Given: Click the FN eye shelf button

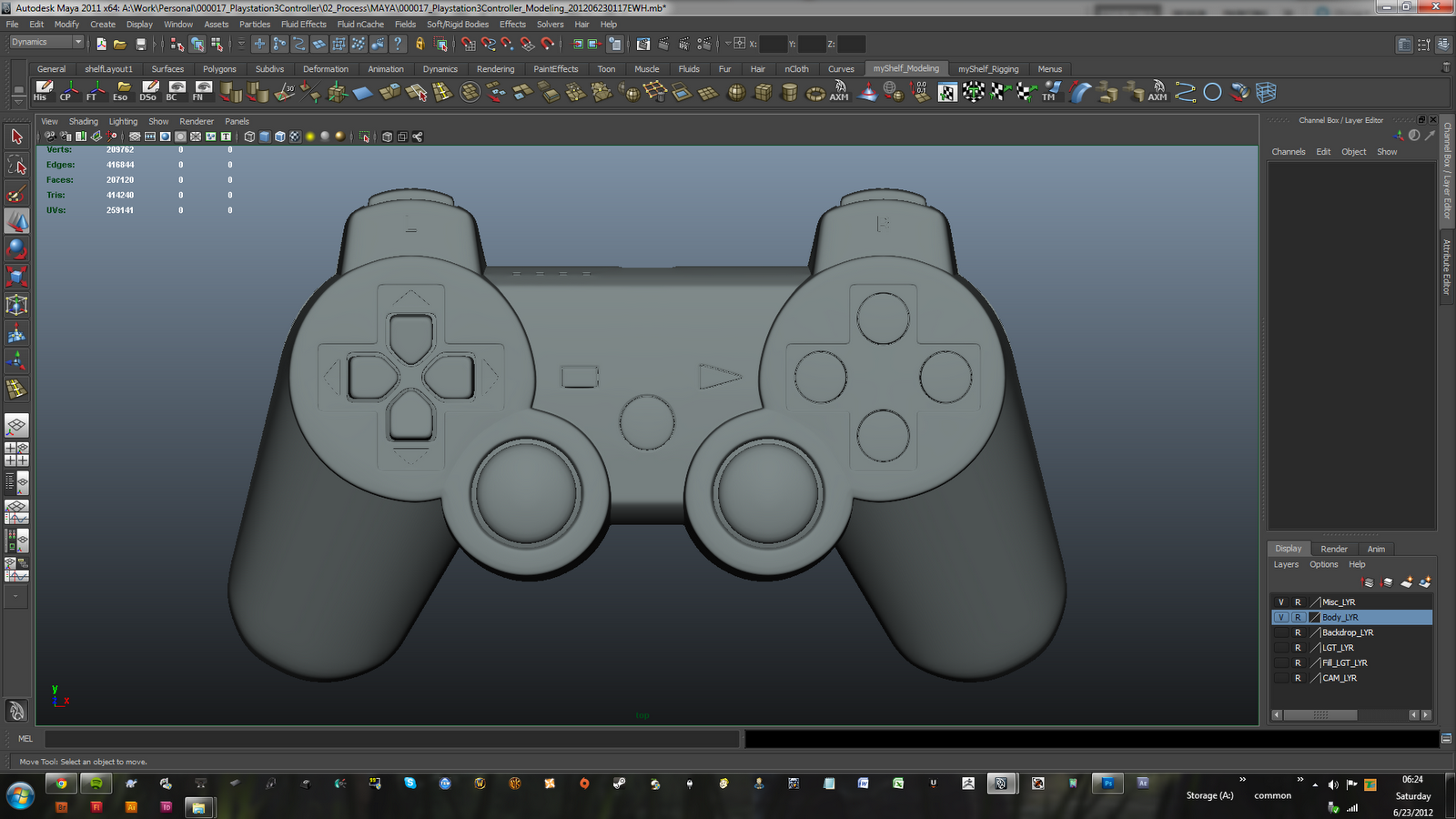Looking at the screenshot, I should tap(202, 91).
